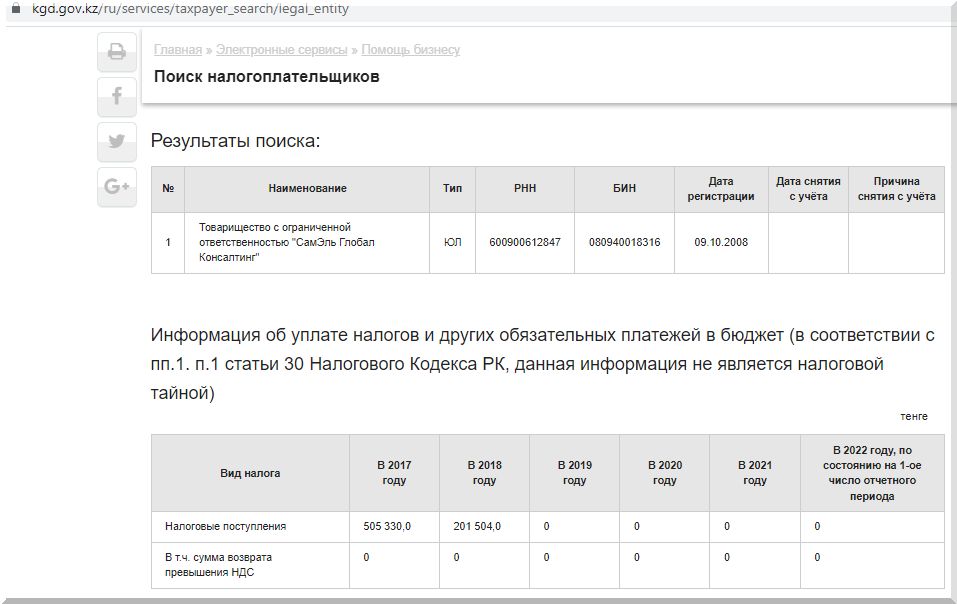Click the Дата регистрации column header
957x604 pixels.
point(721,189)
